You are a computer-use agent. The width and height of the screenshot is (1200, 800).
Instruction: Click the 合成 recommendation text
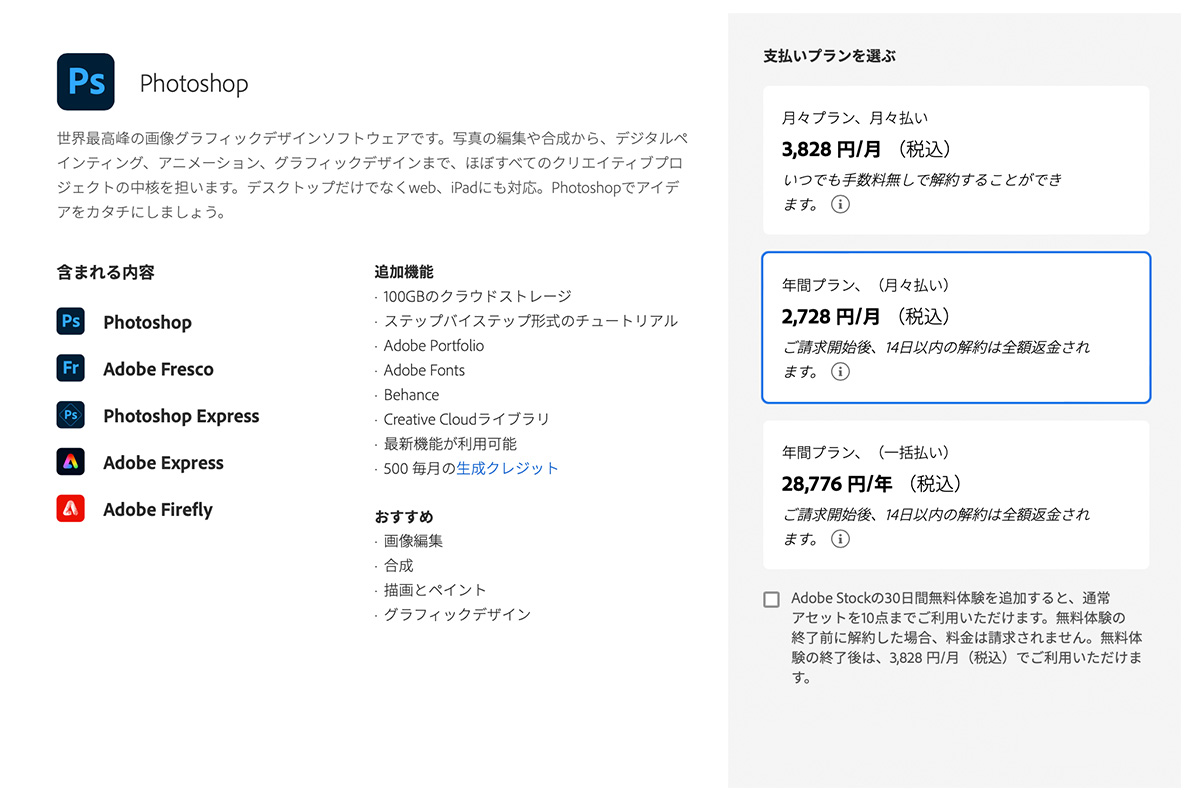click(398, 565)
